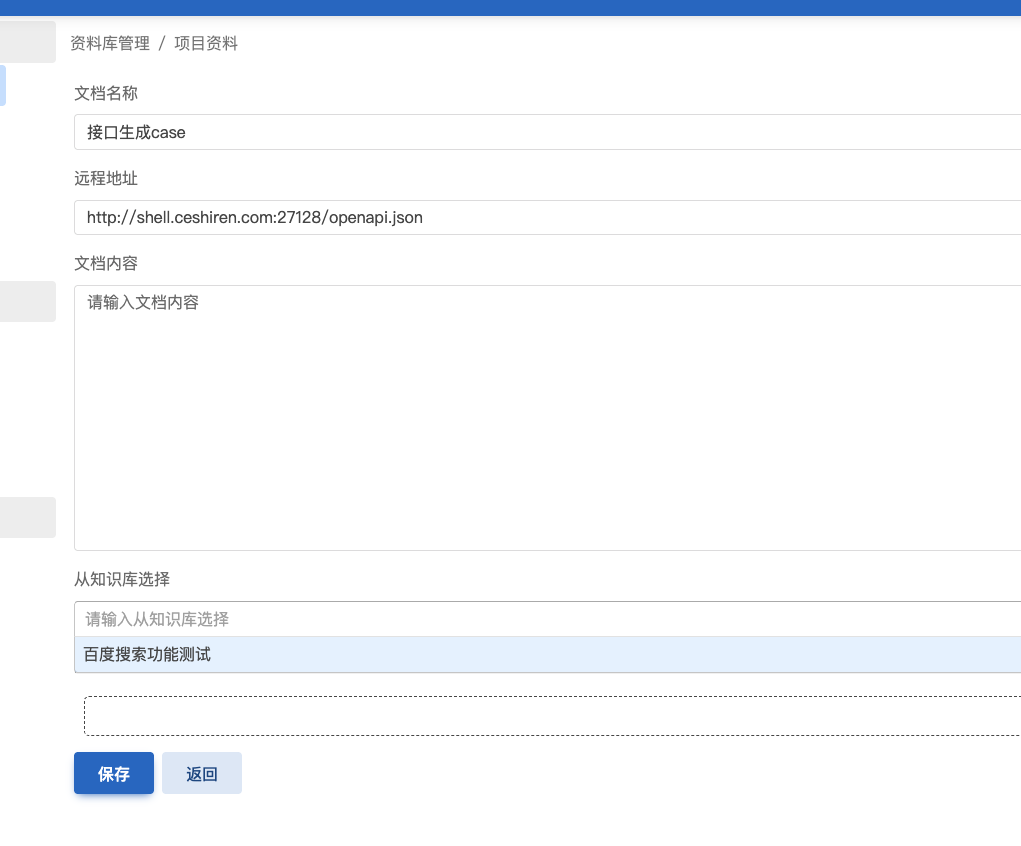Click the 文档名称 label

[106, 93]
